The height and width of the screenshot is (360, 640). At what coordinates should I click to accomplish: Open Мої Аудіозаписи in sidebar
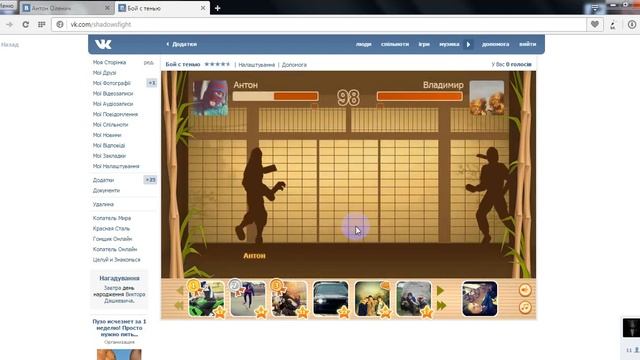(113, 104)
